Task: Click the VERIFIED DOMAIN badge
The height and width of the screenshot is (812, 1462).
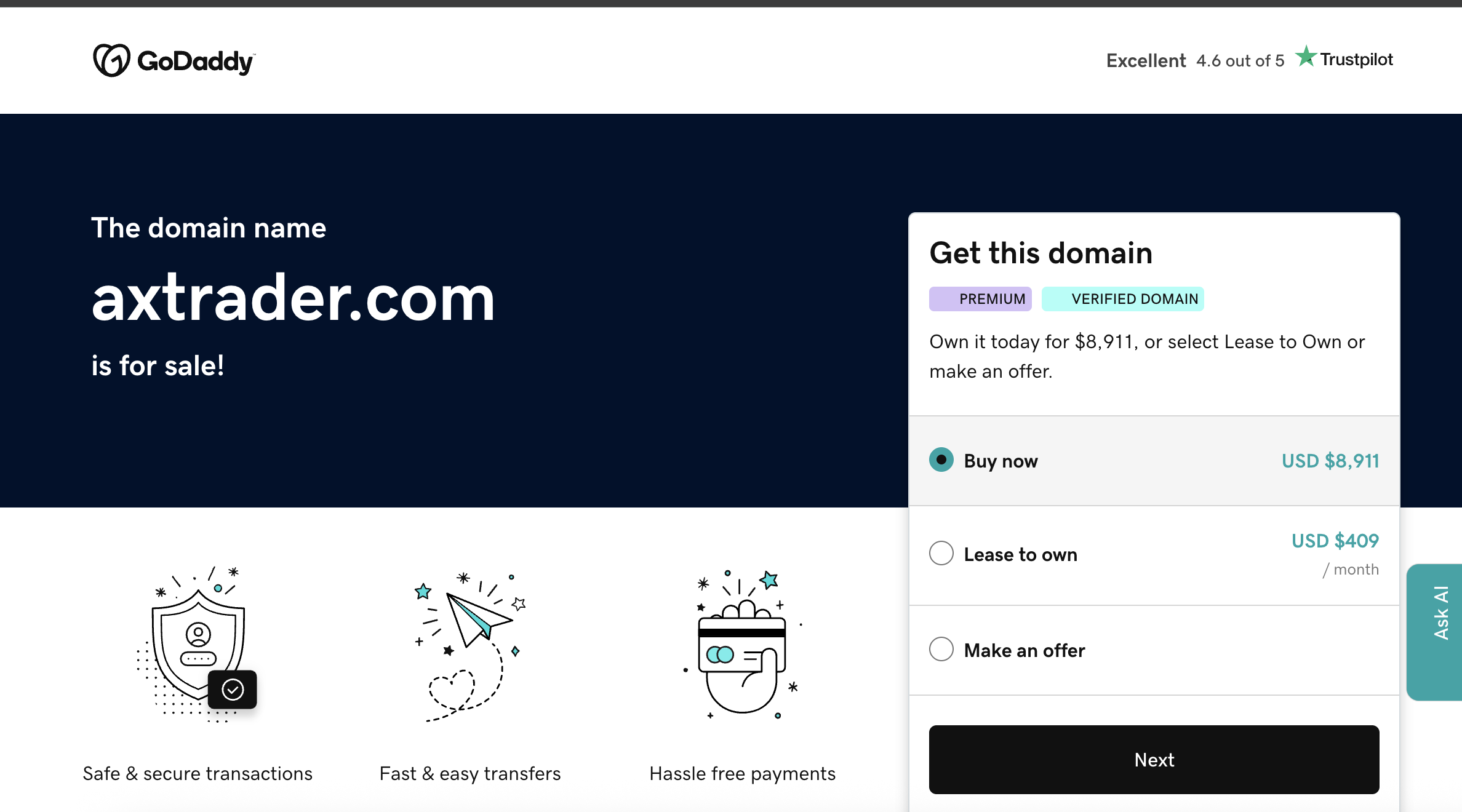Action: (1123, 299)
